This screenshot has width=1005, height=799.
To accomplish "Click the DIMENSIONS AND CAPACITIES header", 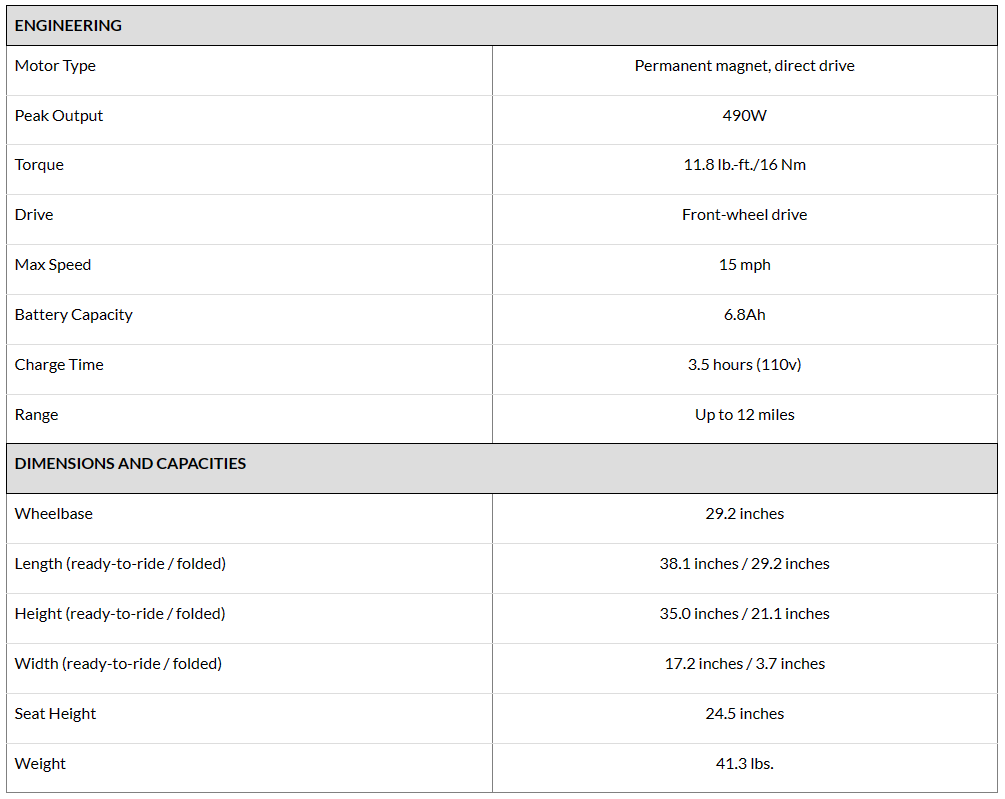I will coord(130,464).
